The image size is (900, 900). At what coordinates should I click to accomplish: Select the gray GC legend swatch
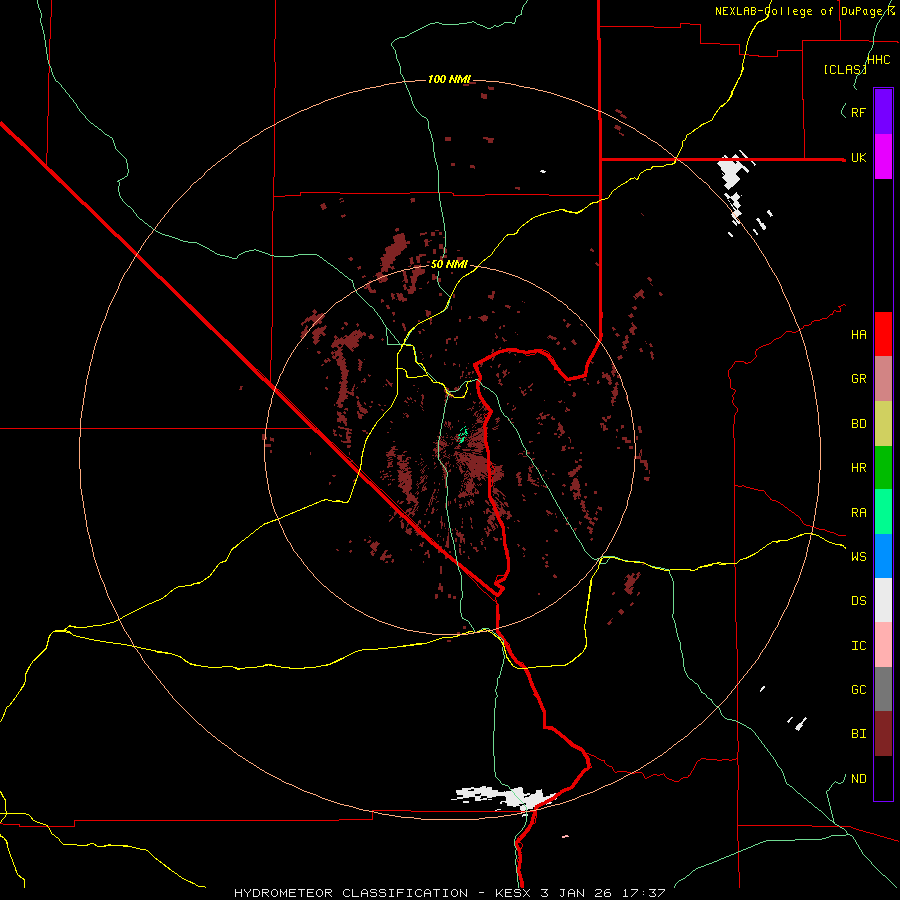[x=883, y=689]
